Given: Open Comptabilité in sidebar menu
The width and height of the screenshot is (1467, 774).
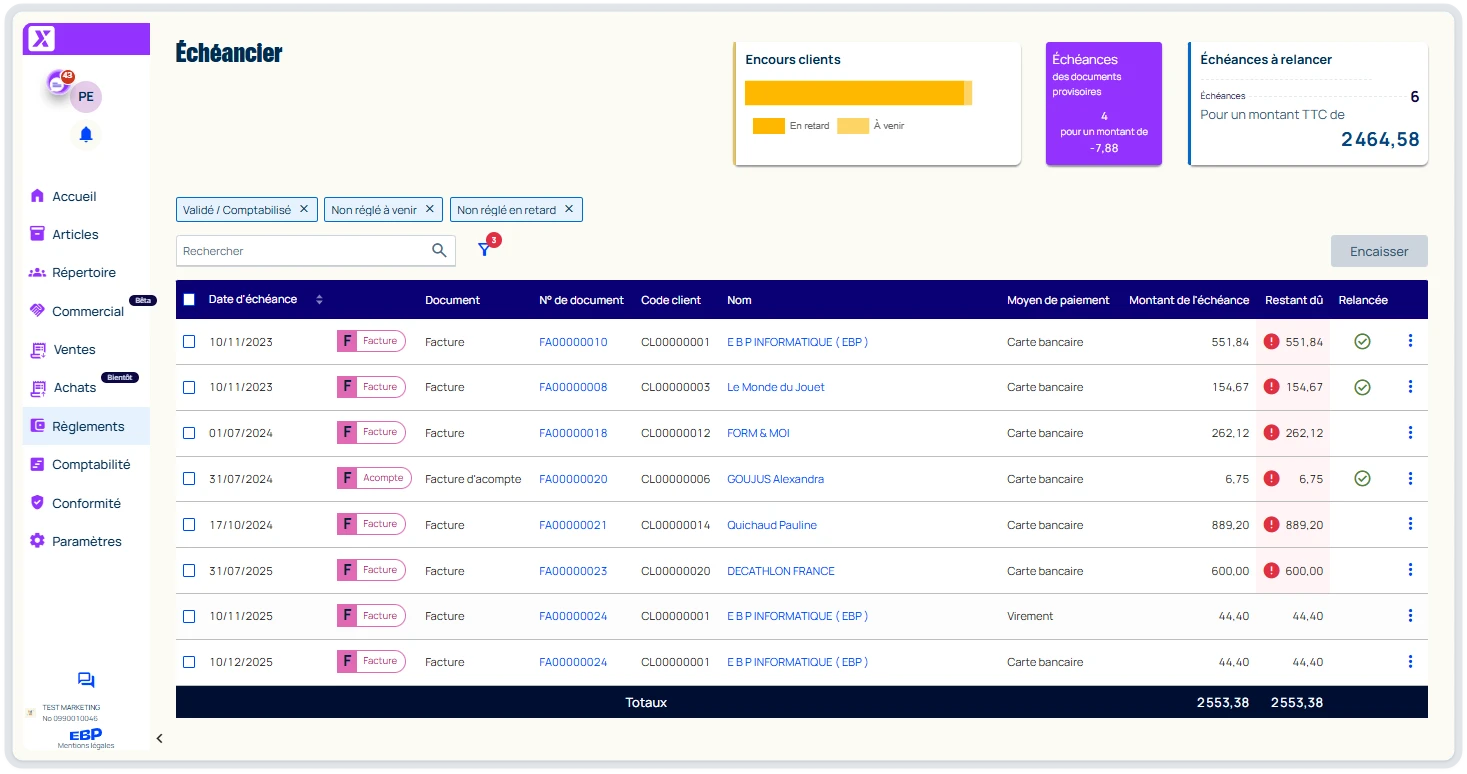Looking at the screenshot, I should click(90, 465).
